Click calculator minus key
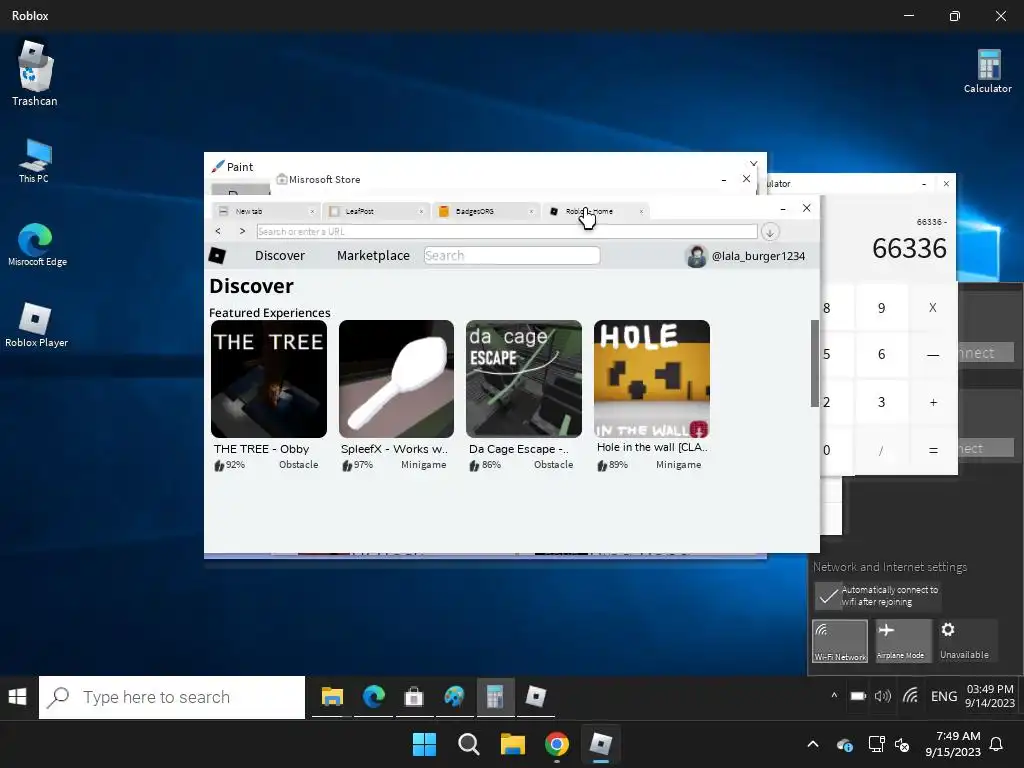The width and height of the screenshot is (1024, 768). [933, 355]
